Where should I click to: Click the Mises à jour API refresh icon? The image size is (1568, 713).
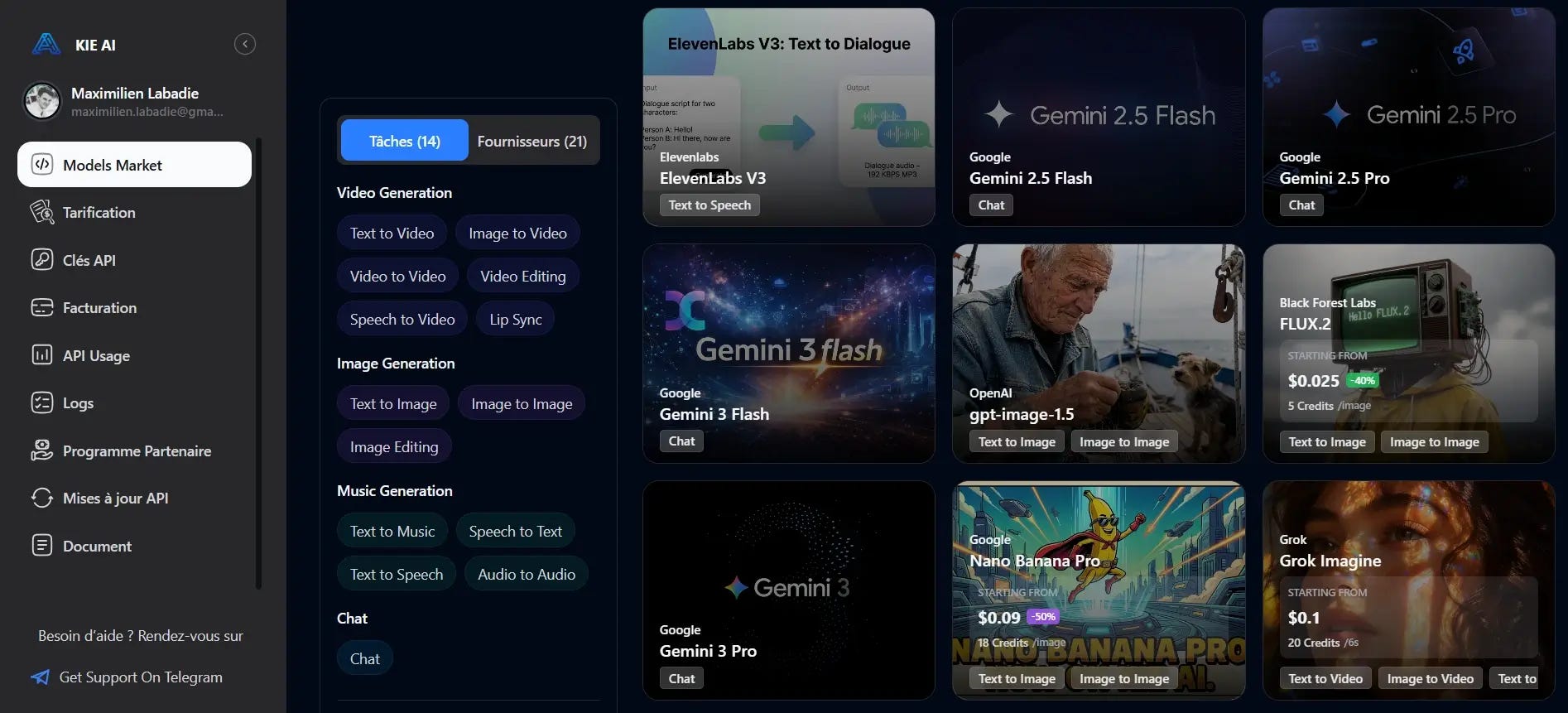(42, 498)
